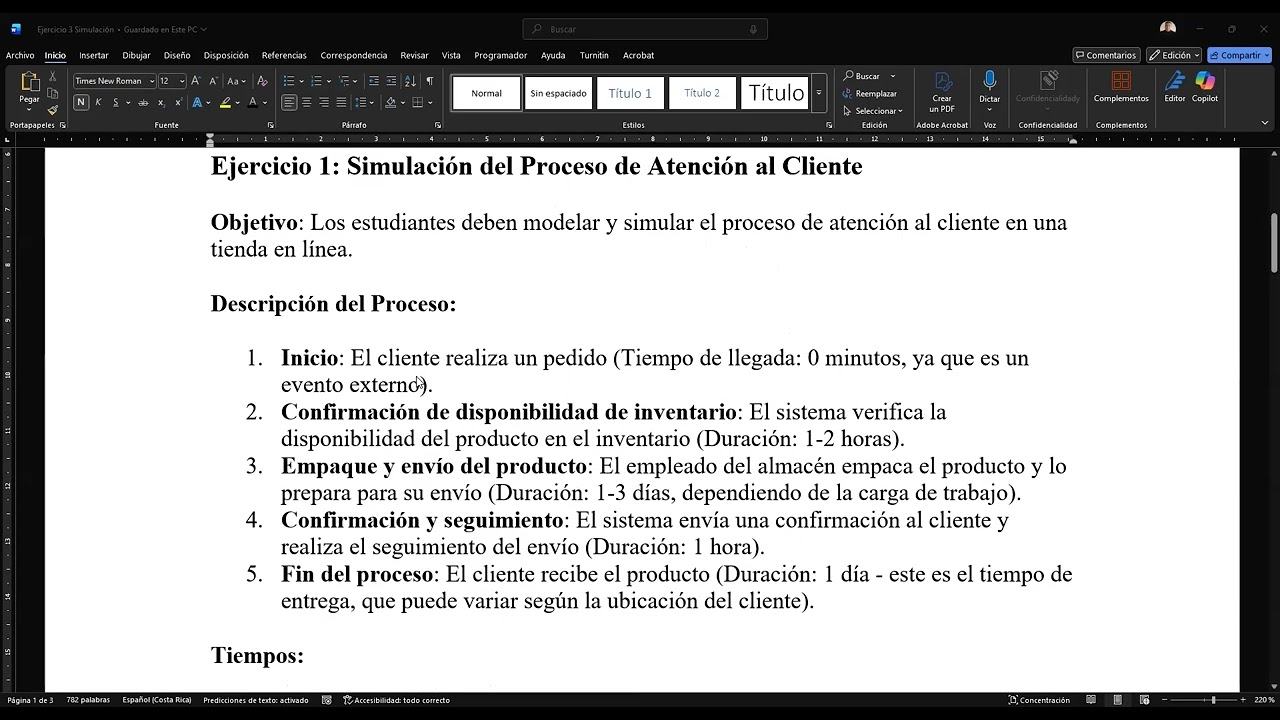This screenshot has height=720, width=1280.
Task: Open the Párrafo dialog launcher
Action: [x=438, y=125]
